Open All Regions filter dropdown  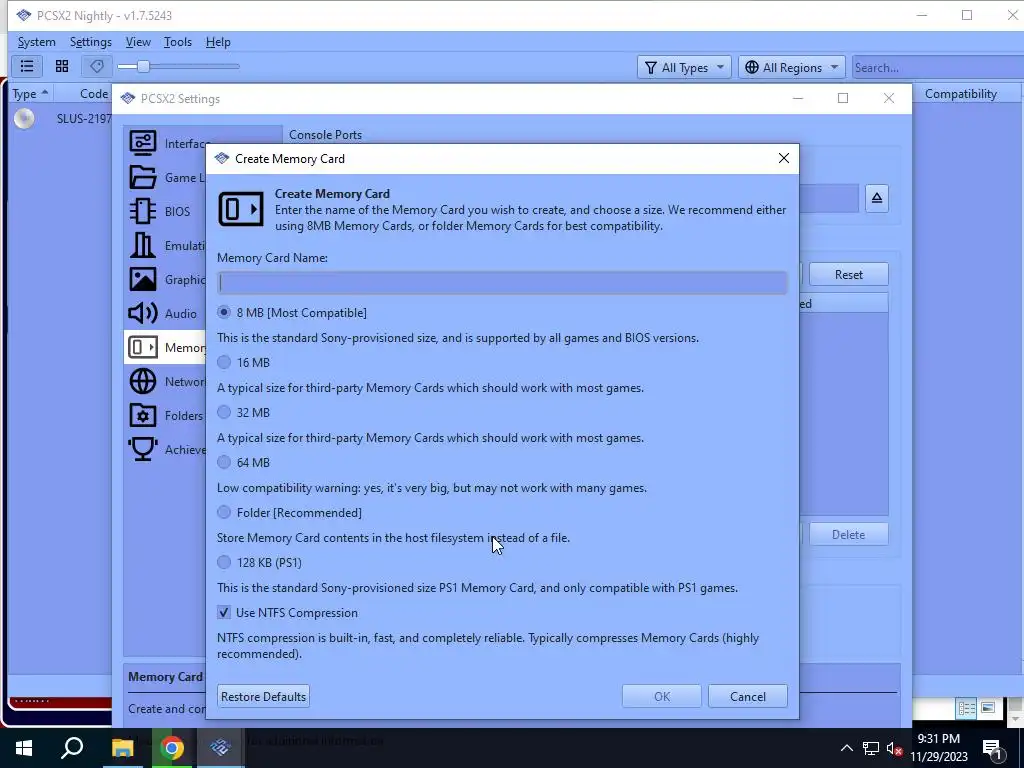pyautogui.click(x=792, y=67)
